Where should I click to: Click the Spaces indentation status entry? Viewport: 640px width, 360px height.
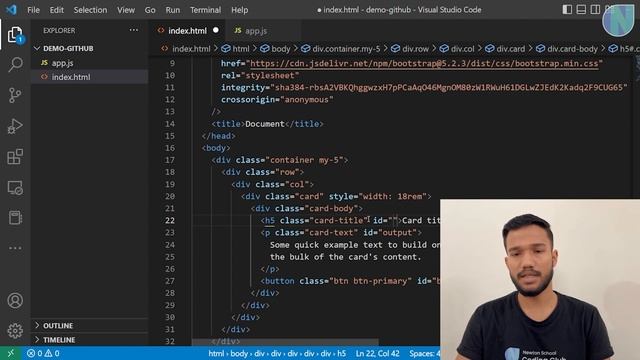(x=424, y=353)
